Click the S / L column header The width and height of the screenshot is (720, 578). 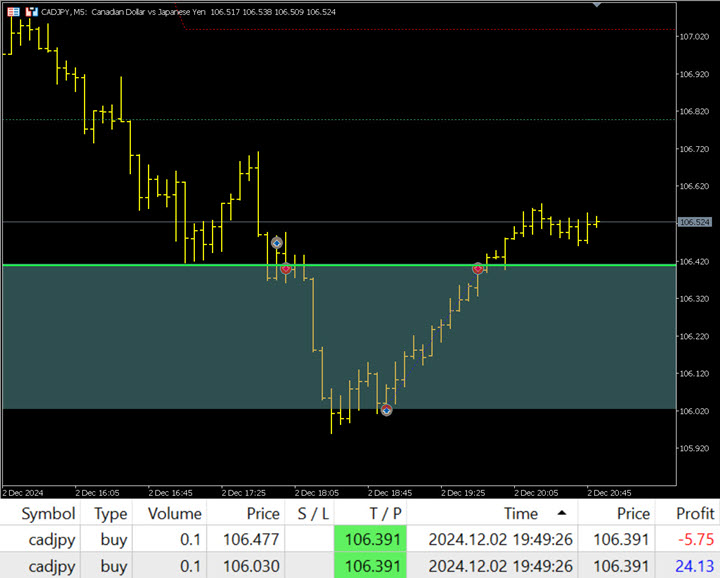(312, 513)
